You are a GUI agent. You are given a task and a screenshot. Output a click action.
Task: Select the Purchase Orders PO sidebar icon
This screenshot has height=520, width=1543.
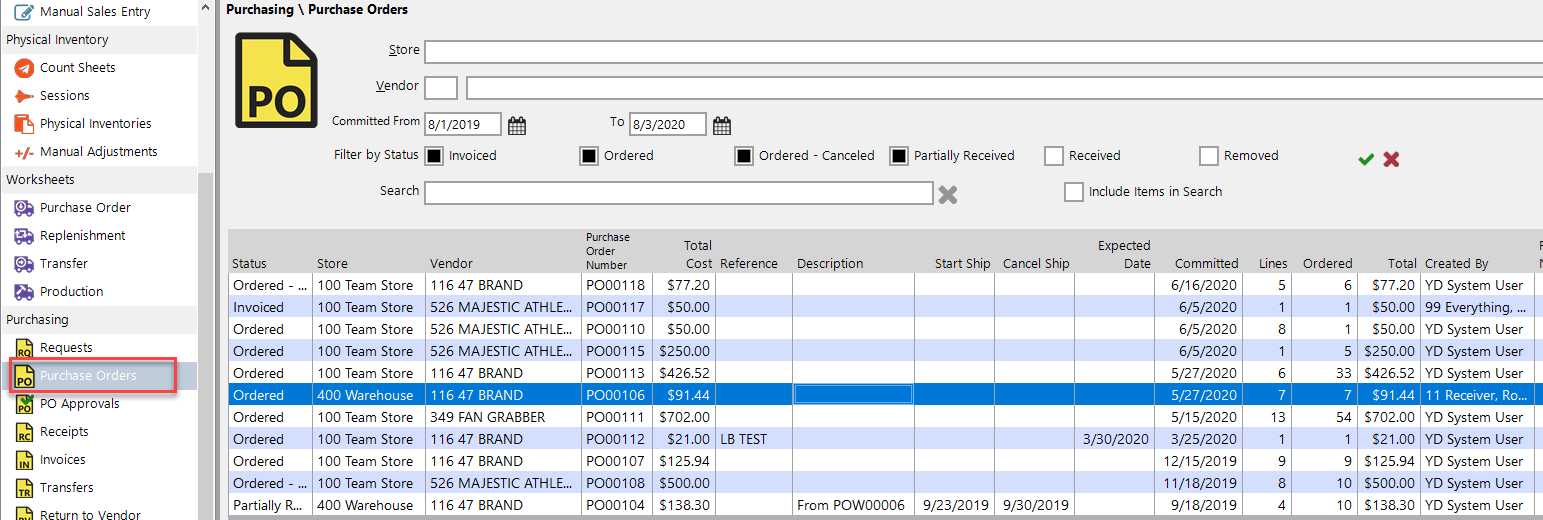pyautogui.click(x=24, y=376)
